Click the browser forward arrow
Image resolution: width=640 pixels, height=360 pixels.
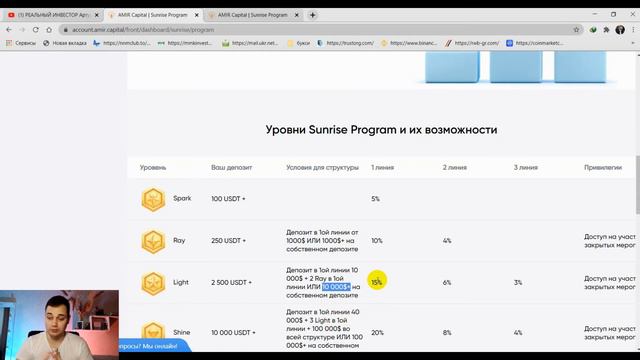point(22,30)
